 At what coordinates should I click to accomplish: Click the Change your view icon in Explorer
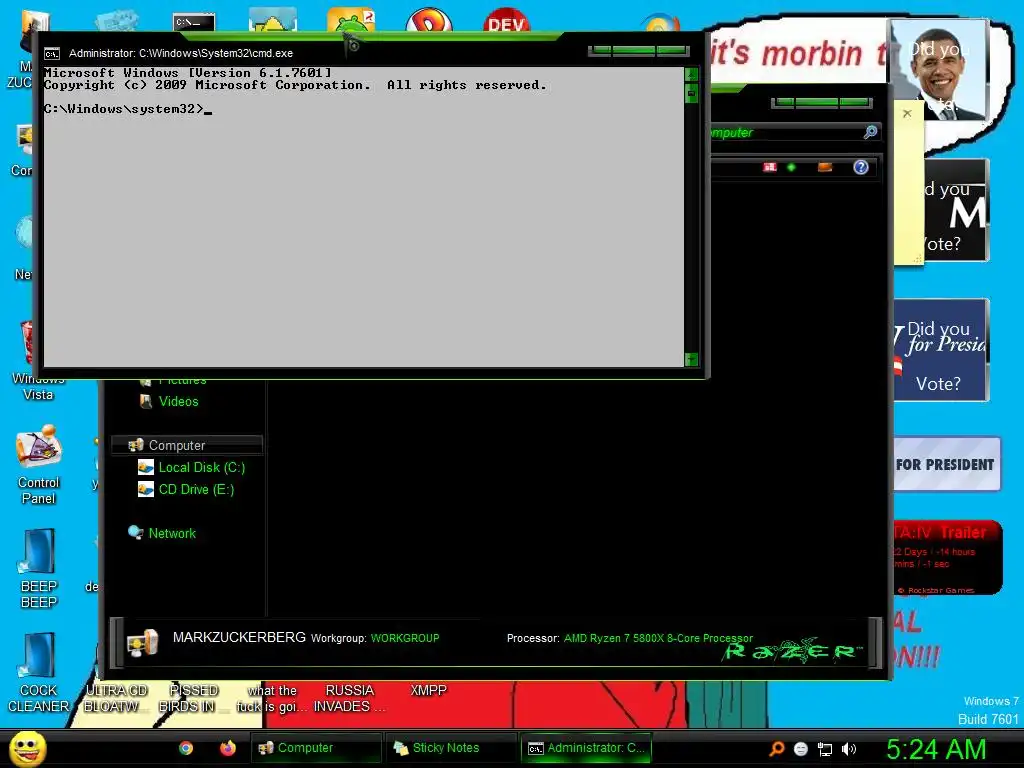coord(770,167)
